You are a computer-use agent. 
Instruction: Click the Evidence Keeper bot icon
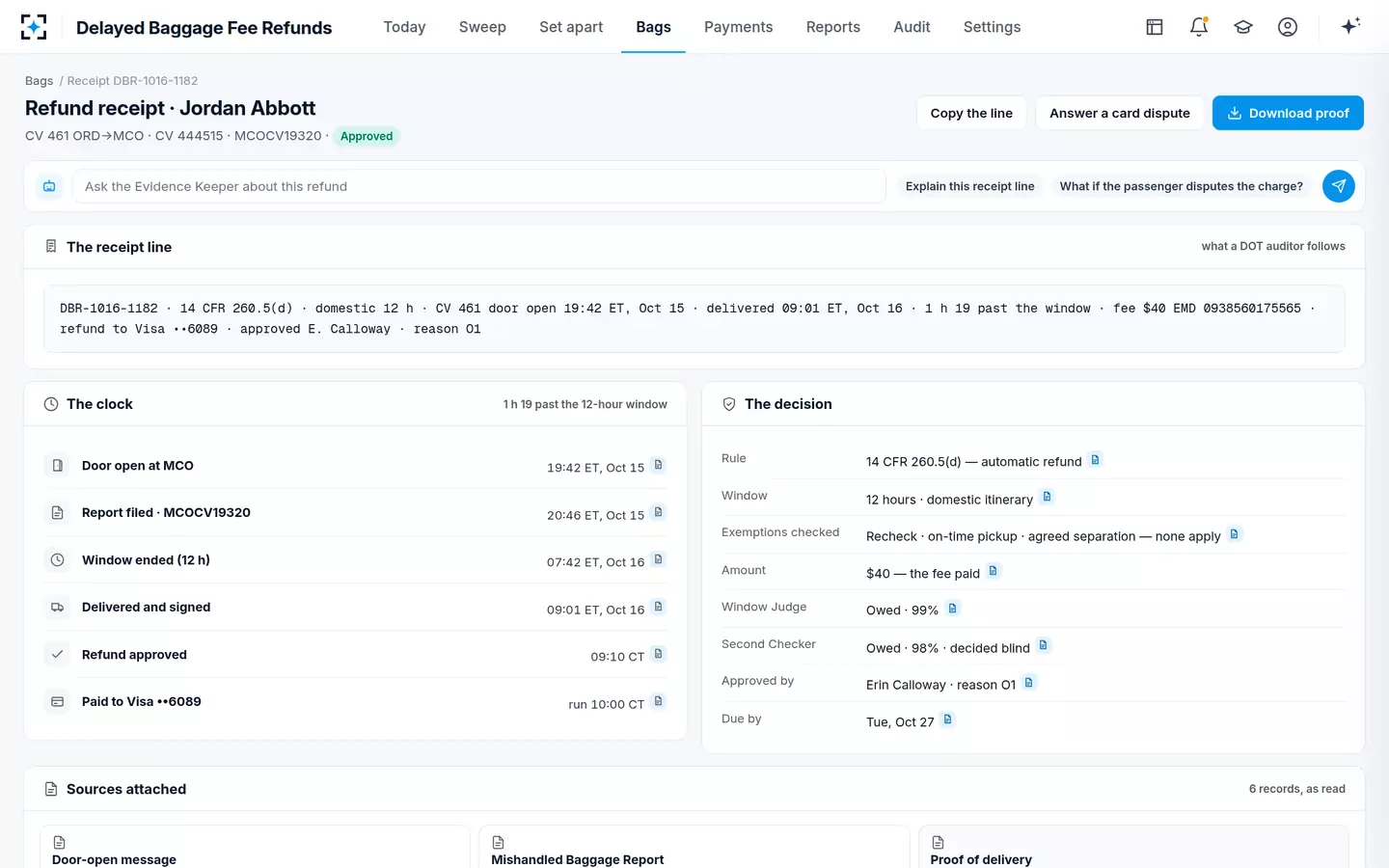point(49,186)
